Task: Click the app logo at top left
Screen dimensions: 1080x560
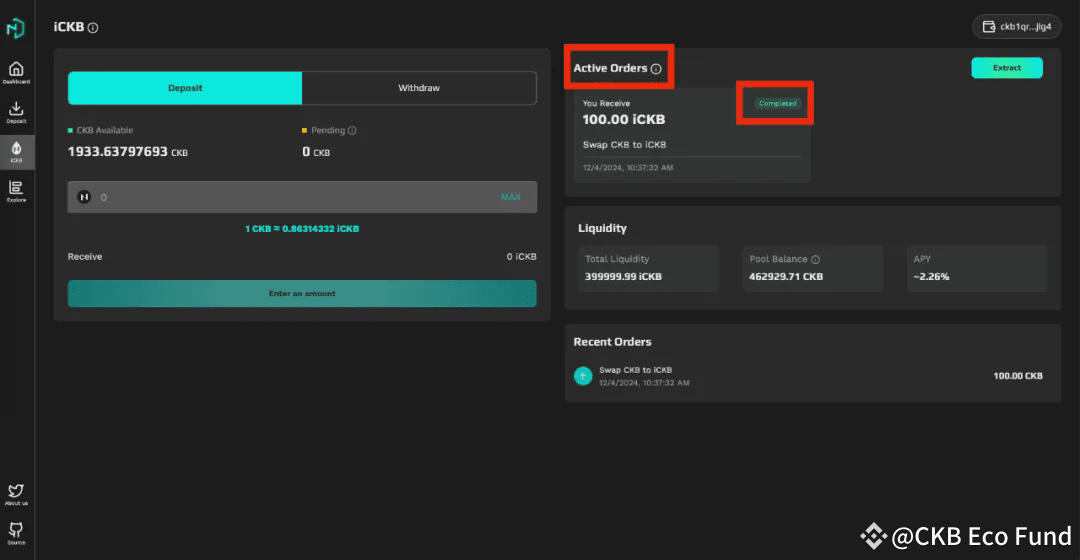Action: point(16,28)
